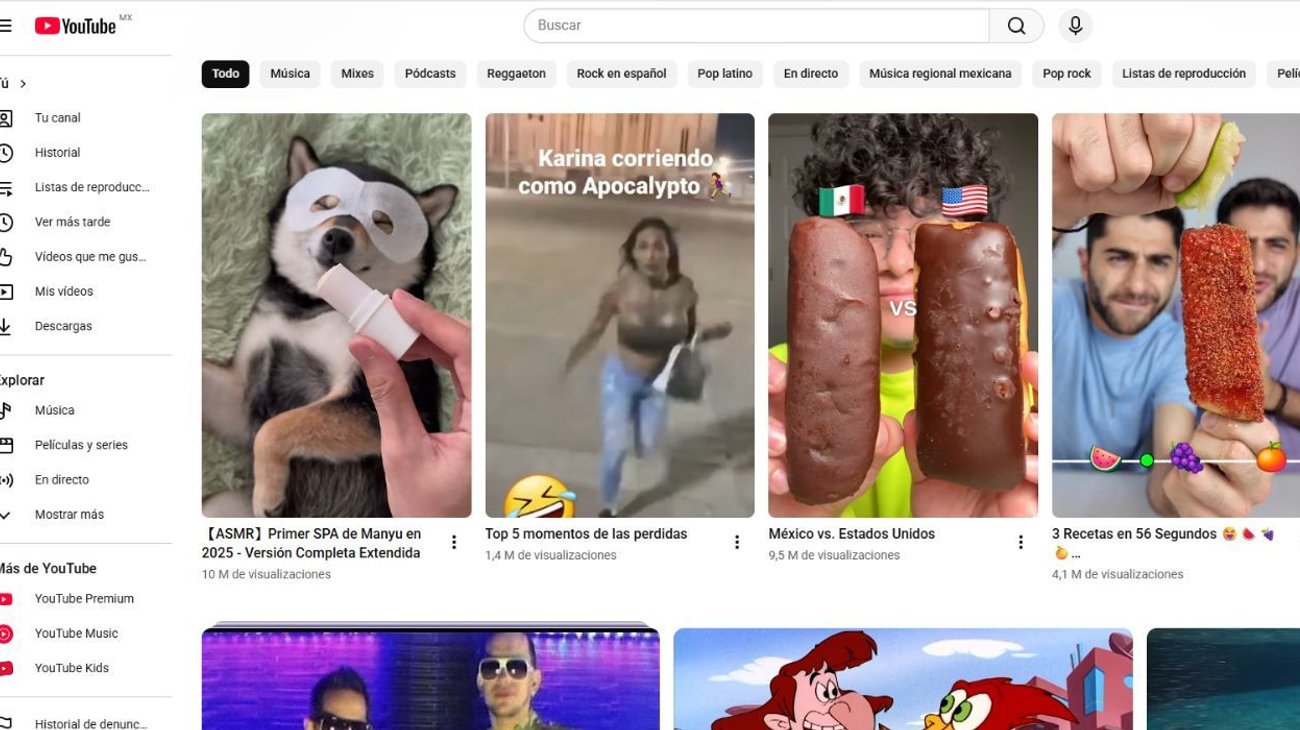The height and width of the screenshot is (730, 1300).
Task: Select the Mixes filter chip
Action: (357, 74)
